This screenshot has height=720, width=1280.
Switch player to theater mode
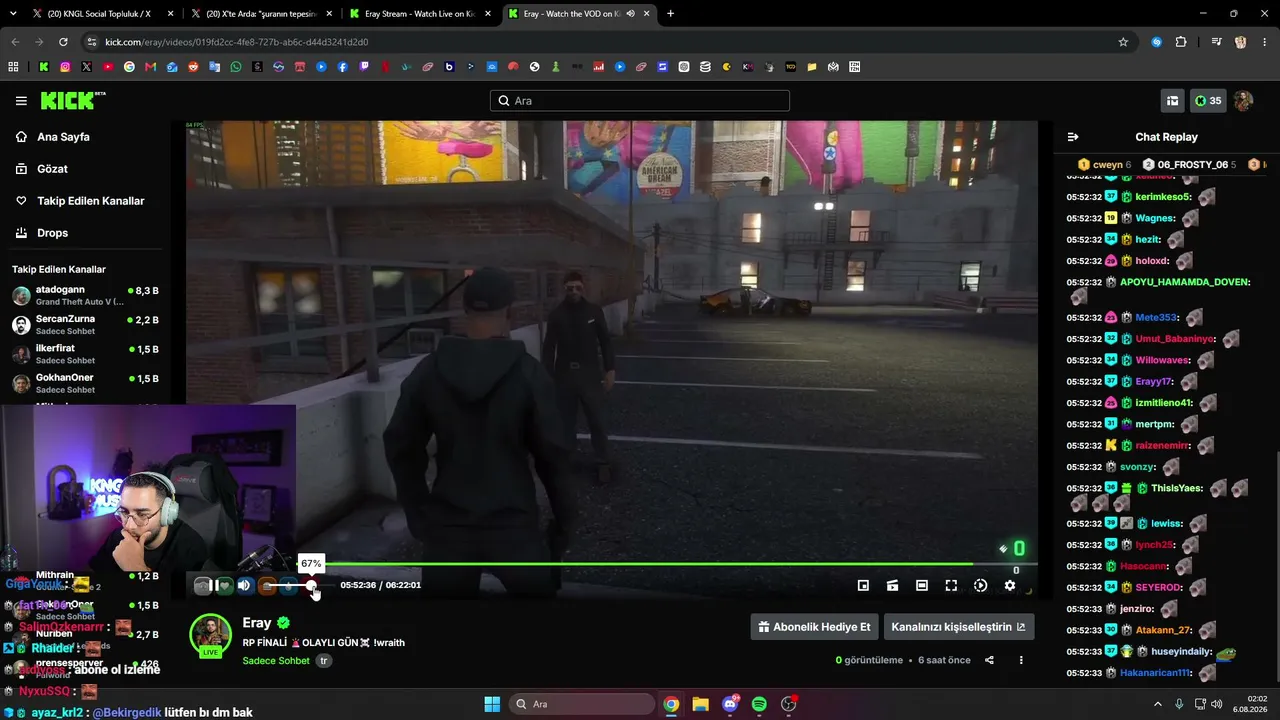(x=922, y=585)
